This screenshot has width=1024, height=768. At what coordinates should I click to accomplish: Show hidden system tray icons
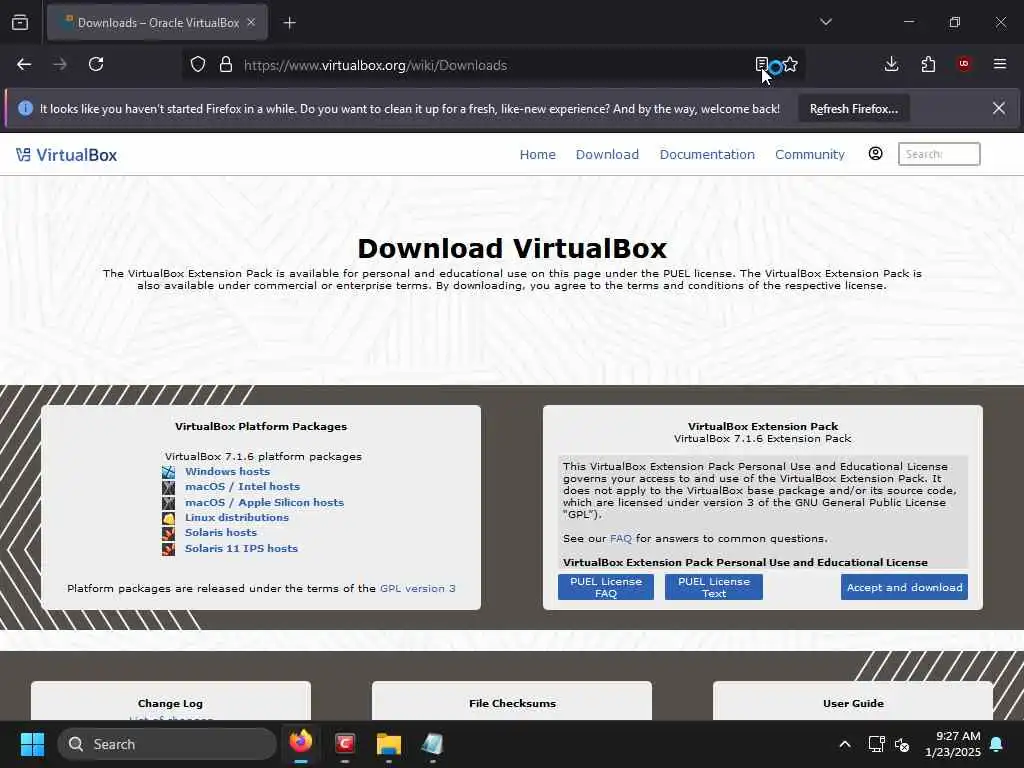(844, 744)
